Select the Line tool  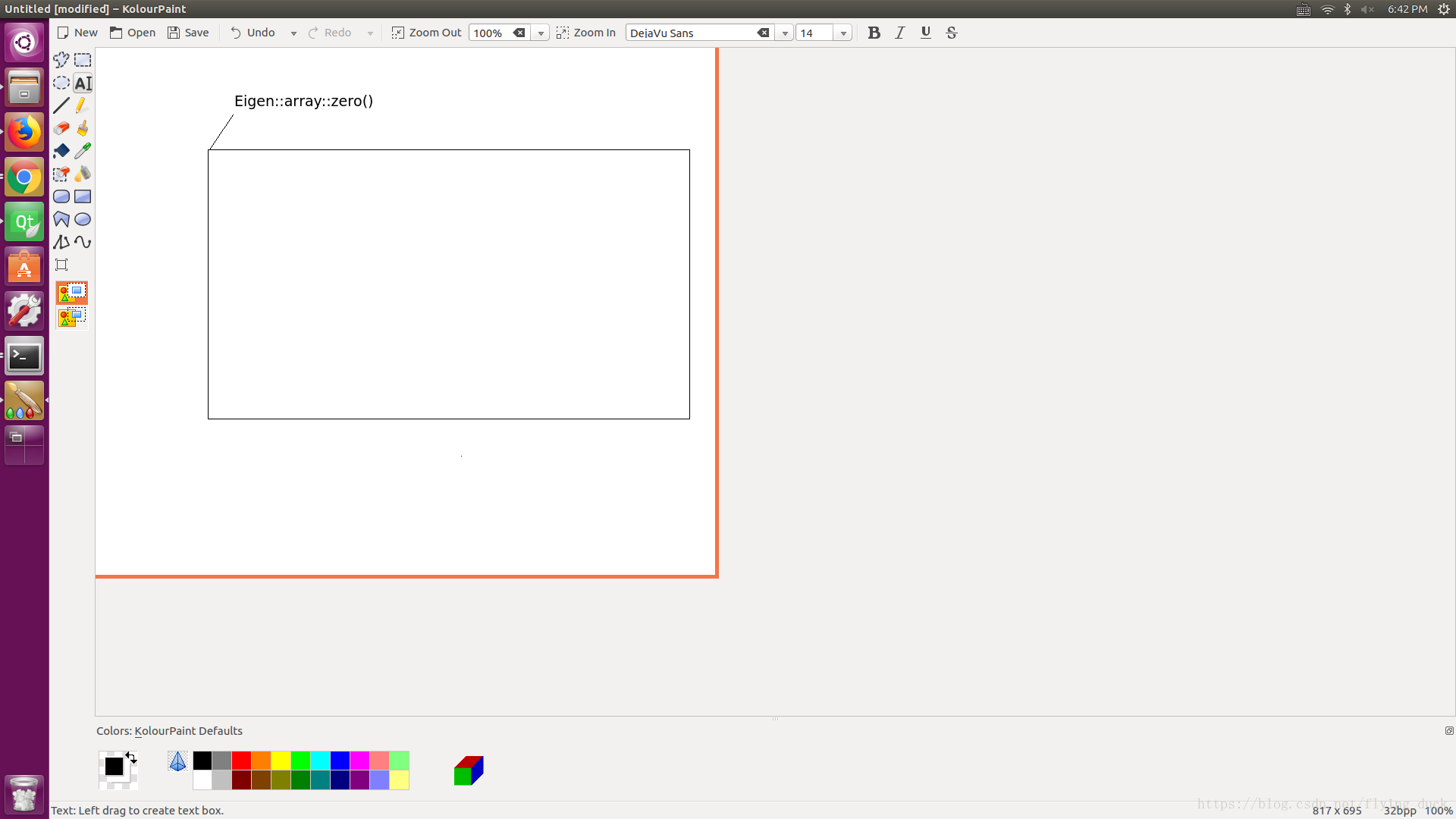coord(61,105)
